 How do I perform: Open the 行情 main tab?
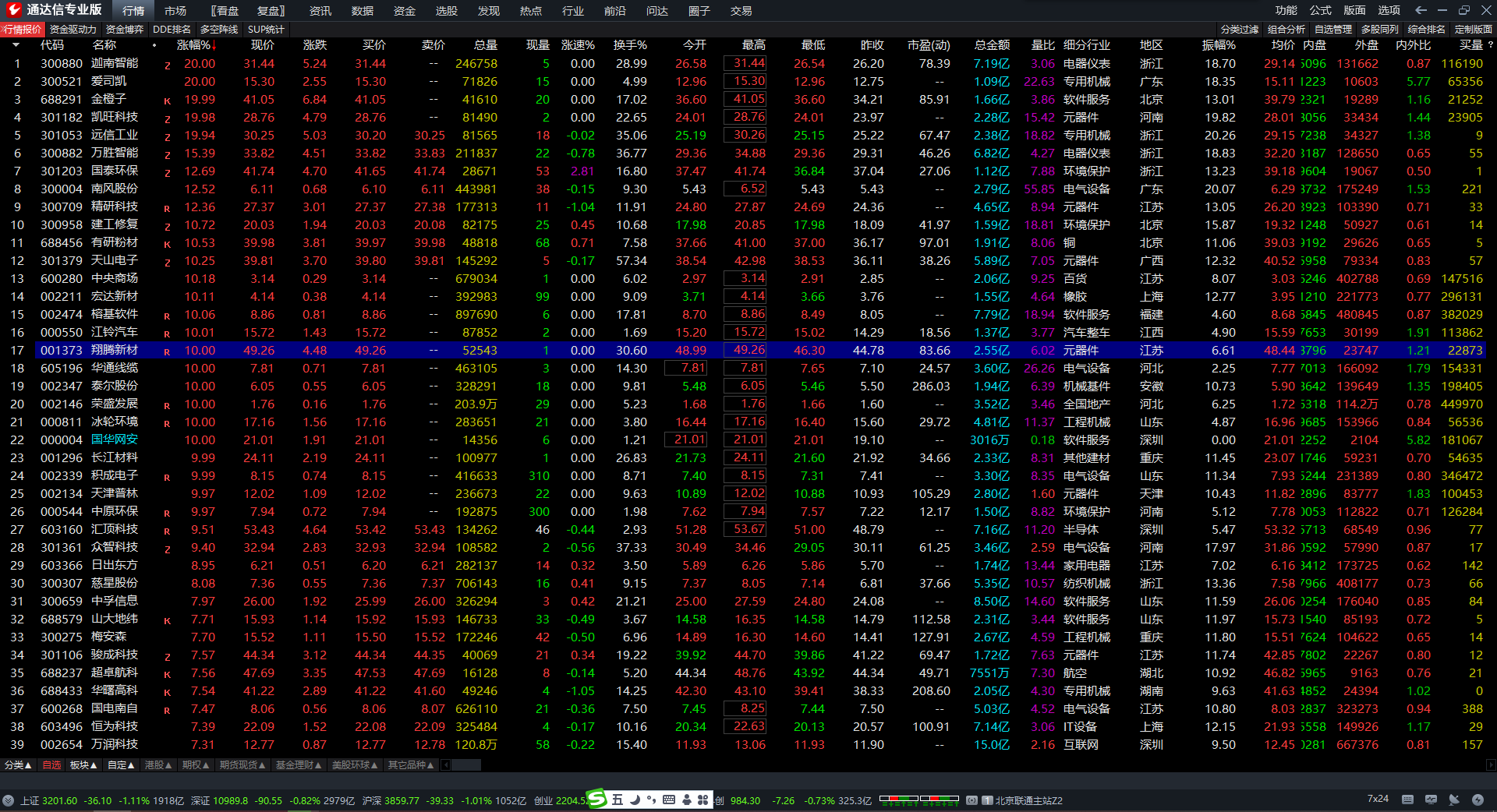(133, 11)
